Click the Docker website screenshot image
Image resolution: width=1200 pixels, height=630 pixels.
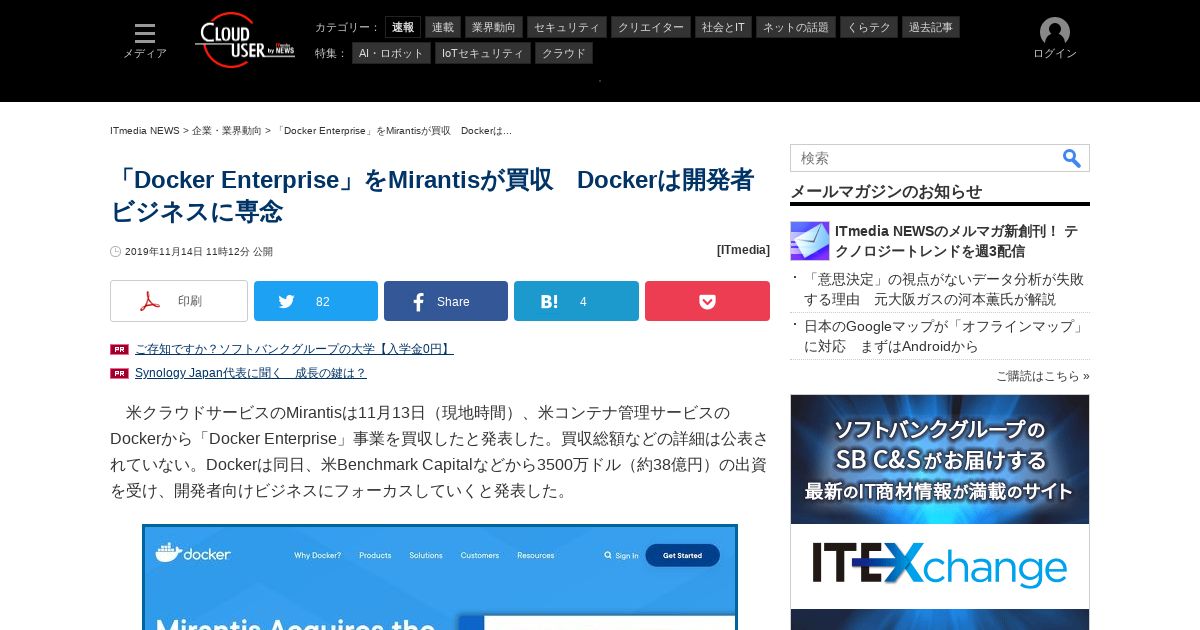click(440, 577)
